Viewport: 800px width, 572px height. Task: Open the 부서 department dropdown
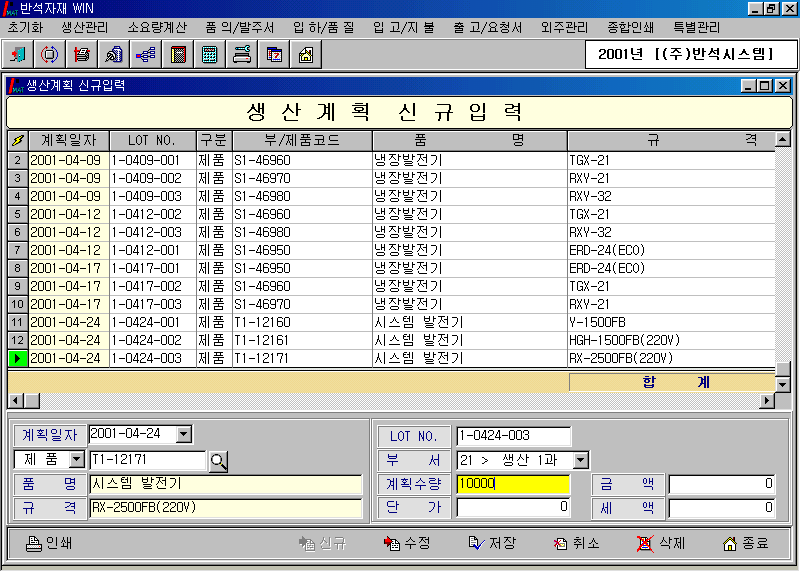tap(581, 460)
